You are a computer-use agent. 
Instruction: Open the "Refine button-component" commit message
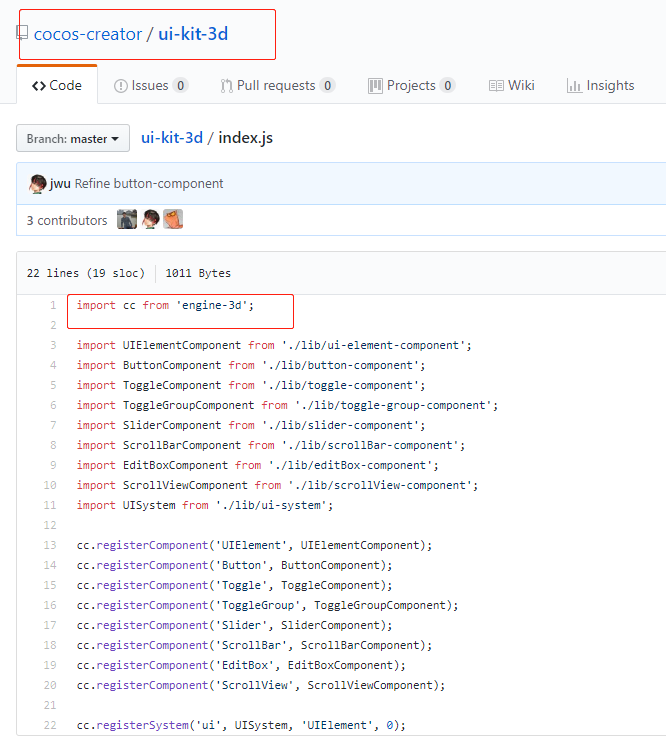click(x=149, y=184)
